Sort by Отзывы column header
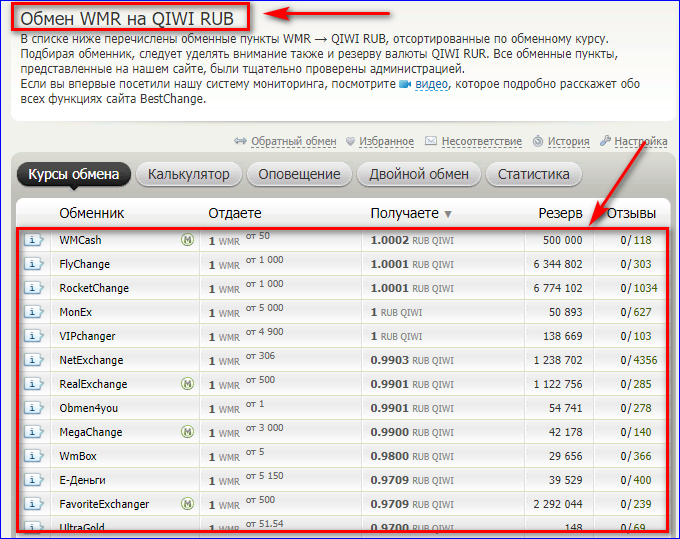 [631, 213]
